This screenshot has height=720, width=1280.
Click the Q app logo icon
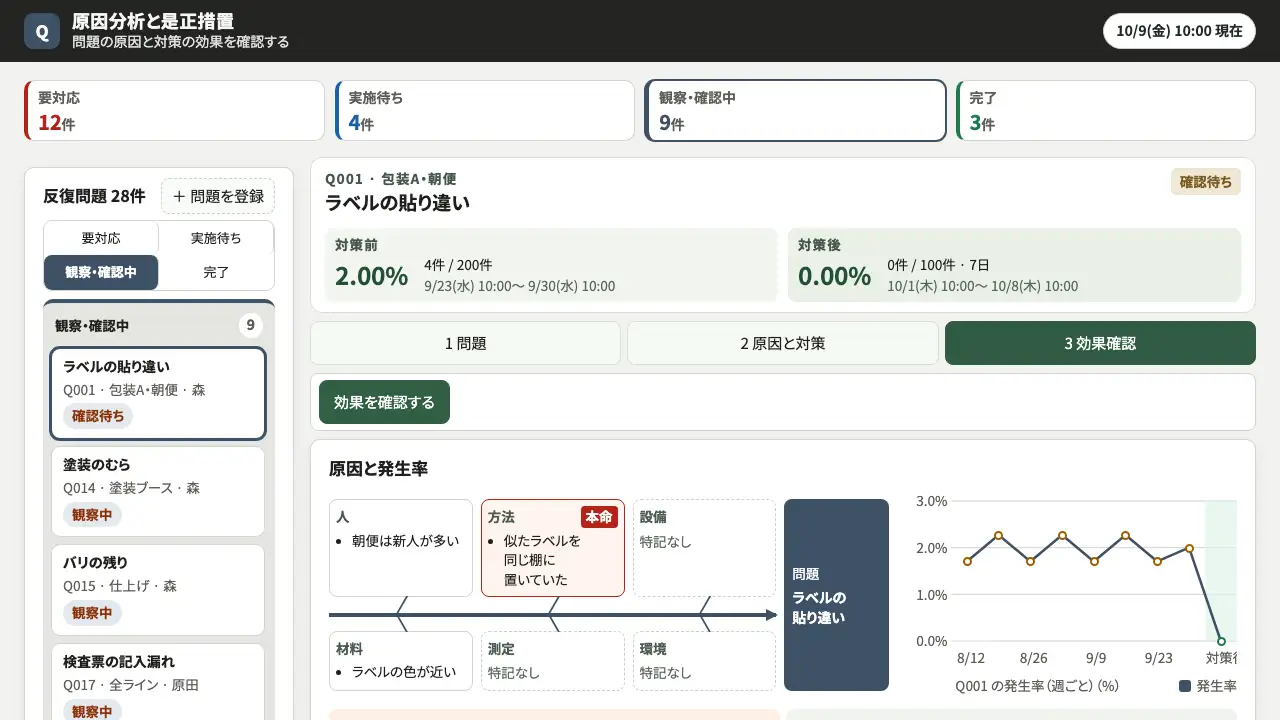click(42, 31)
